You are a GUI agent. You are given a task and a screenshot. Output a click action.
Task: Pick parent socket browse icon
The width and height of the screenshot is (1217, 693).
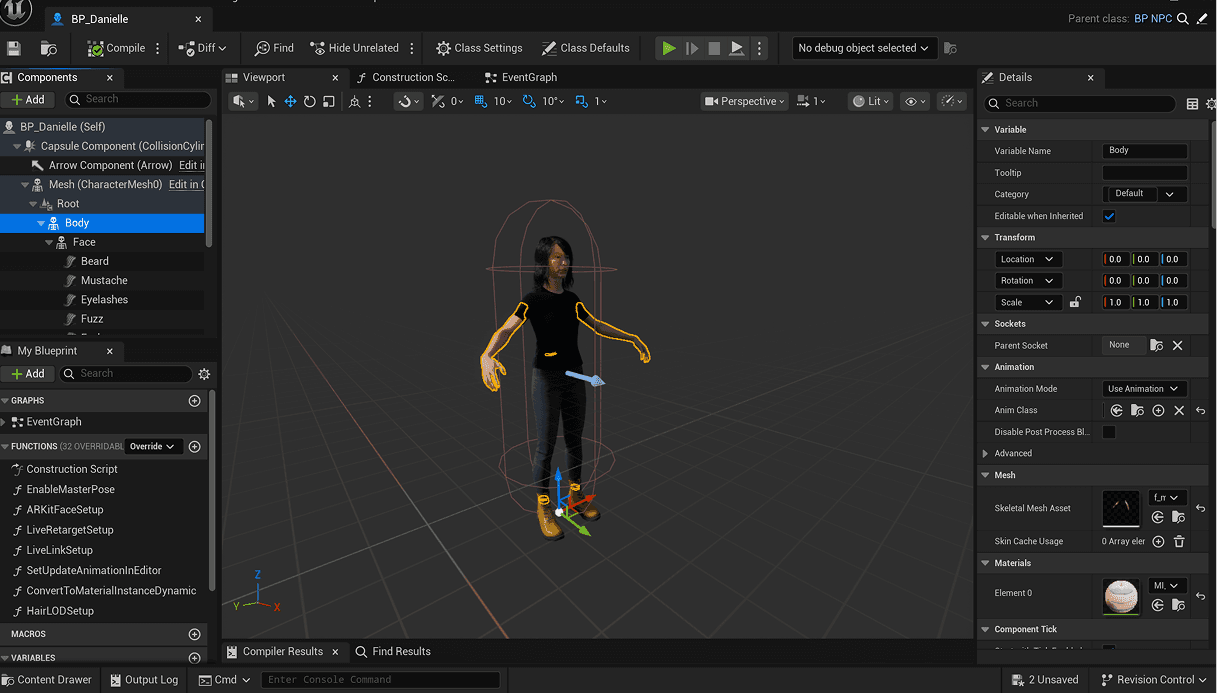(x=1157, y=345)
